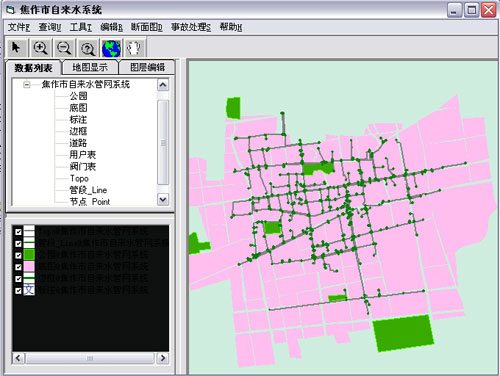This screenshot has height=376, width=500.
Task: Click the 文 text symbol layer icon
Action: pos(29,290)
